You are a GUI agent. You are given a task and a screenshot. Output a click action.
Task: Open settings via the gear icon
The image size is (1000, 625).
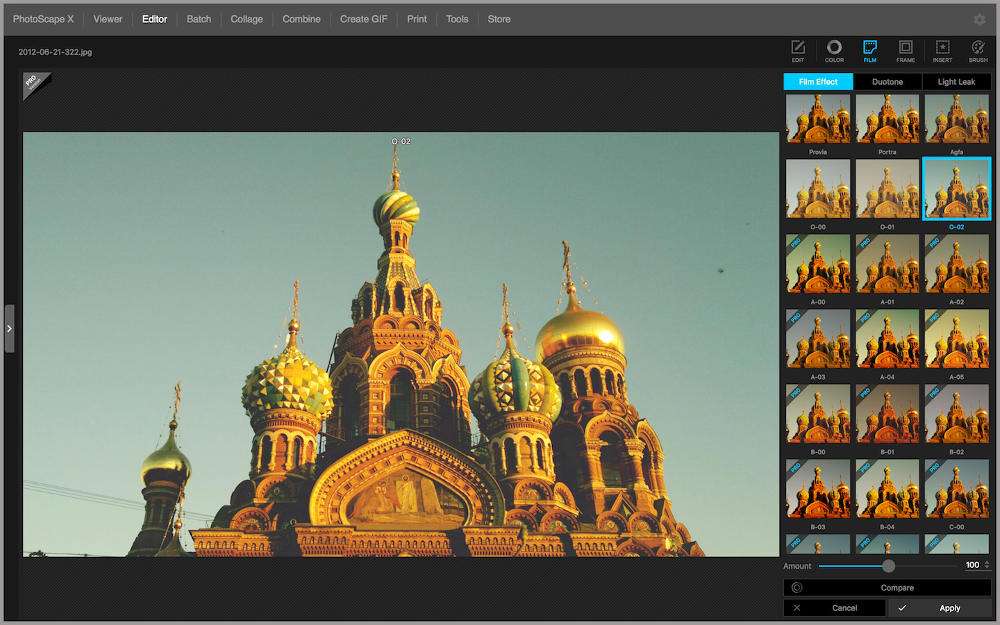[x=979, y=19]
